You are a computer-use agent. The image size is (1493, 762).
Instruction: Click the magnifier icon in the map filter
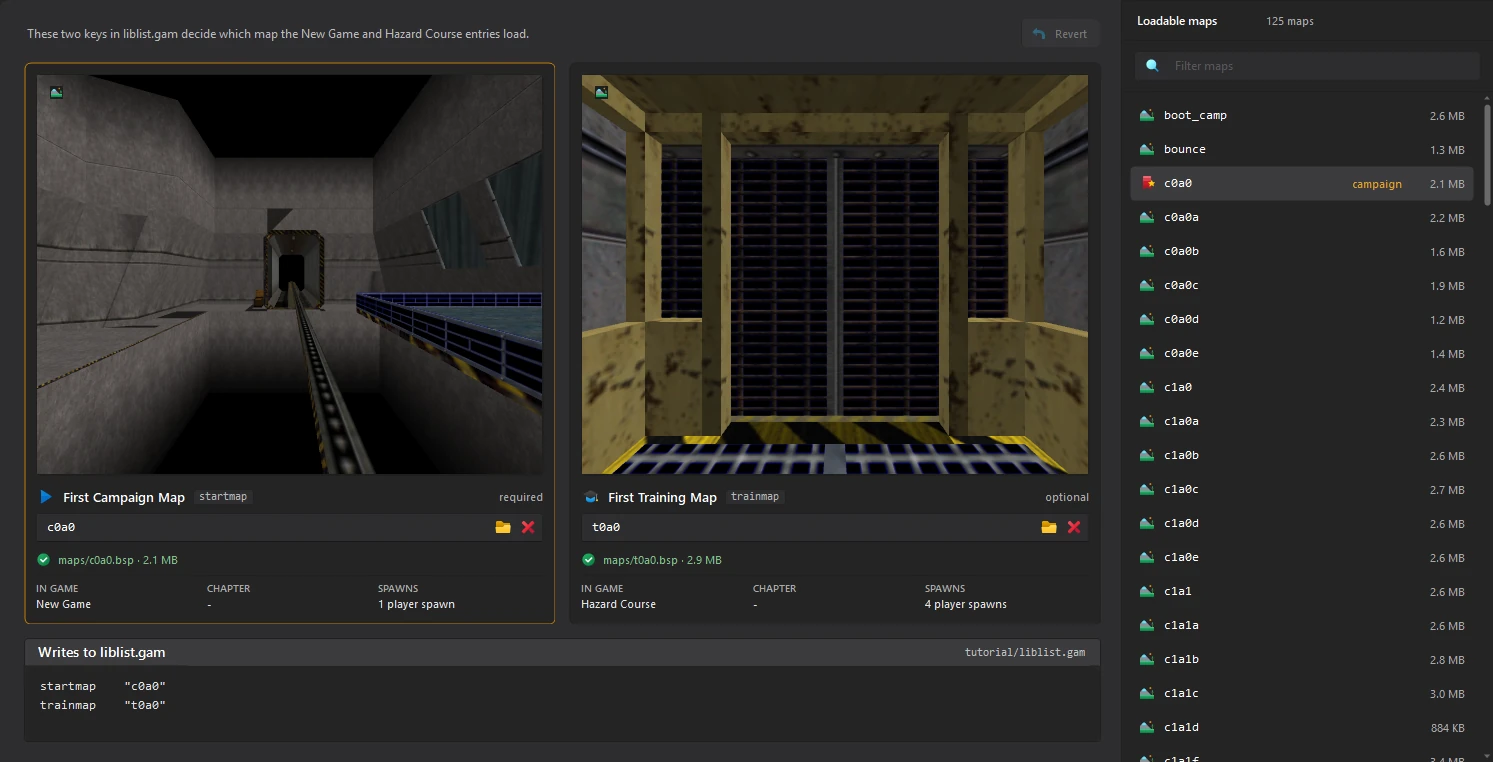tap(1153, 66)
